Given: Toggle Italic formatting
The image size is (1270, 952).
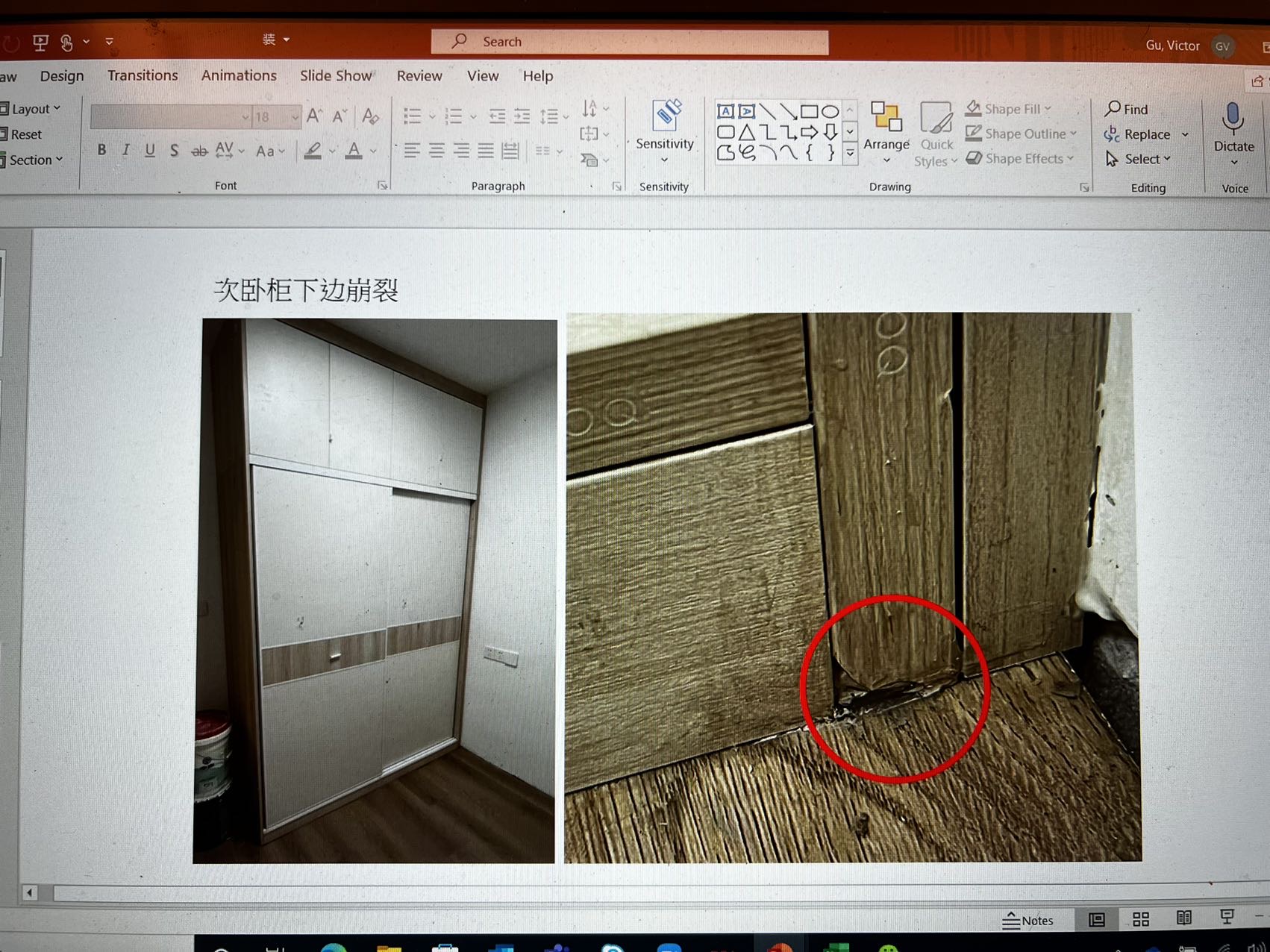Looking at the screenshot, I should (126, 150).
